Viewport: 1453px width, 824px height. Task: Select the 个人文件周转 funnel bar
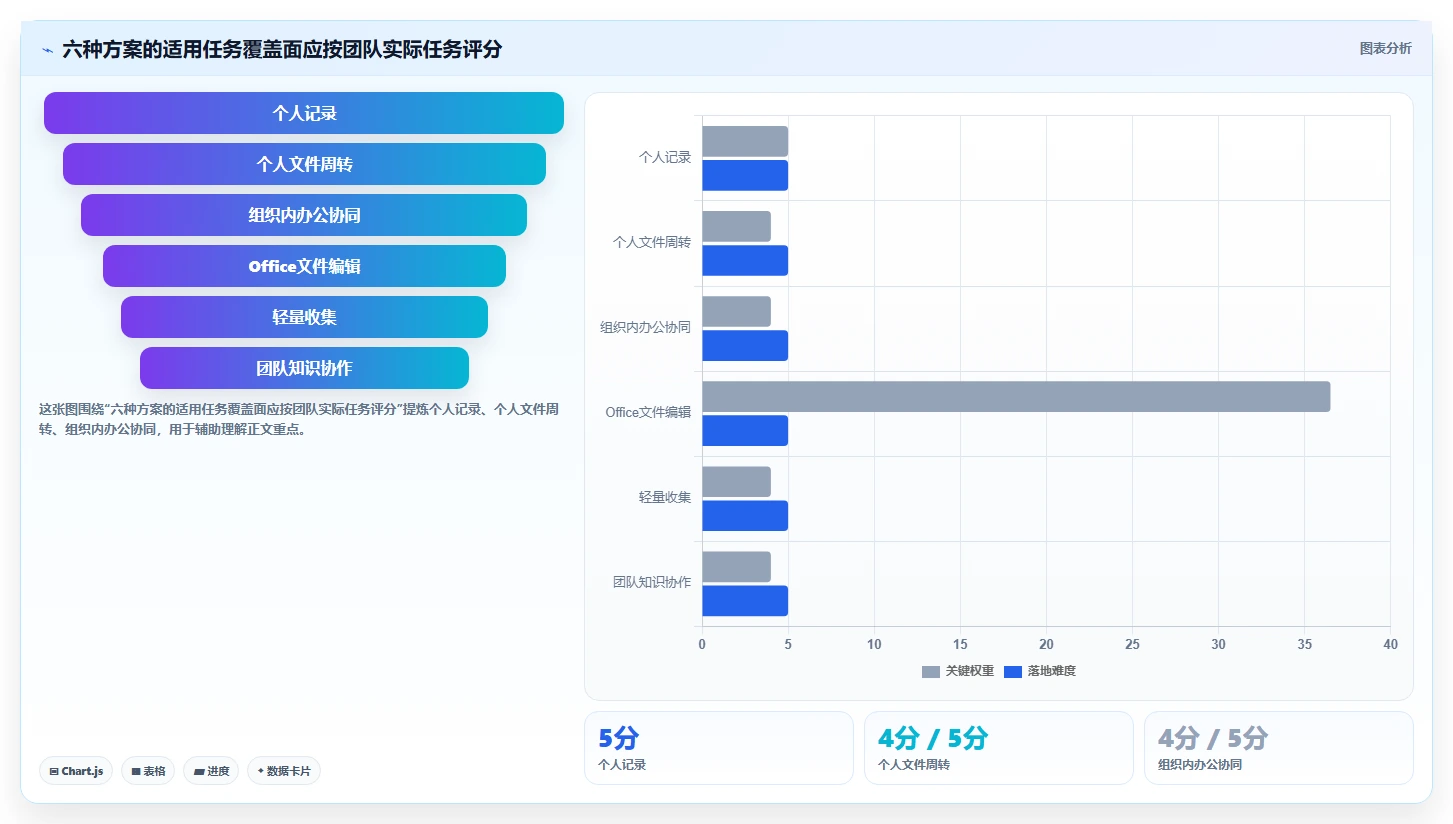pos(304,164)
